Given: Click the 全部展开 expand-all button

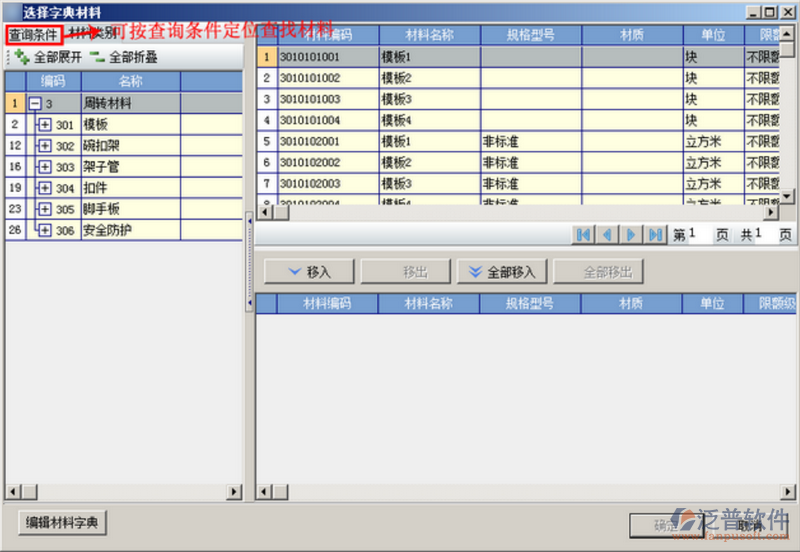Looking at the screenshot, I should (x=48, y=57).
